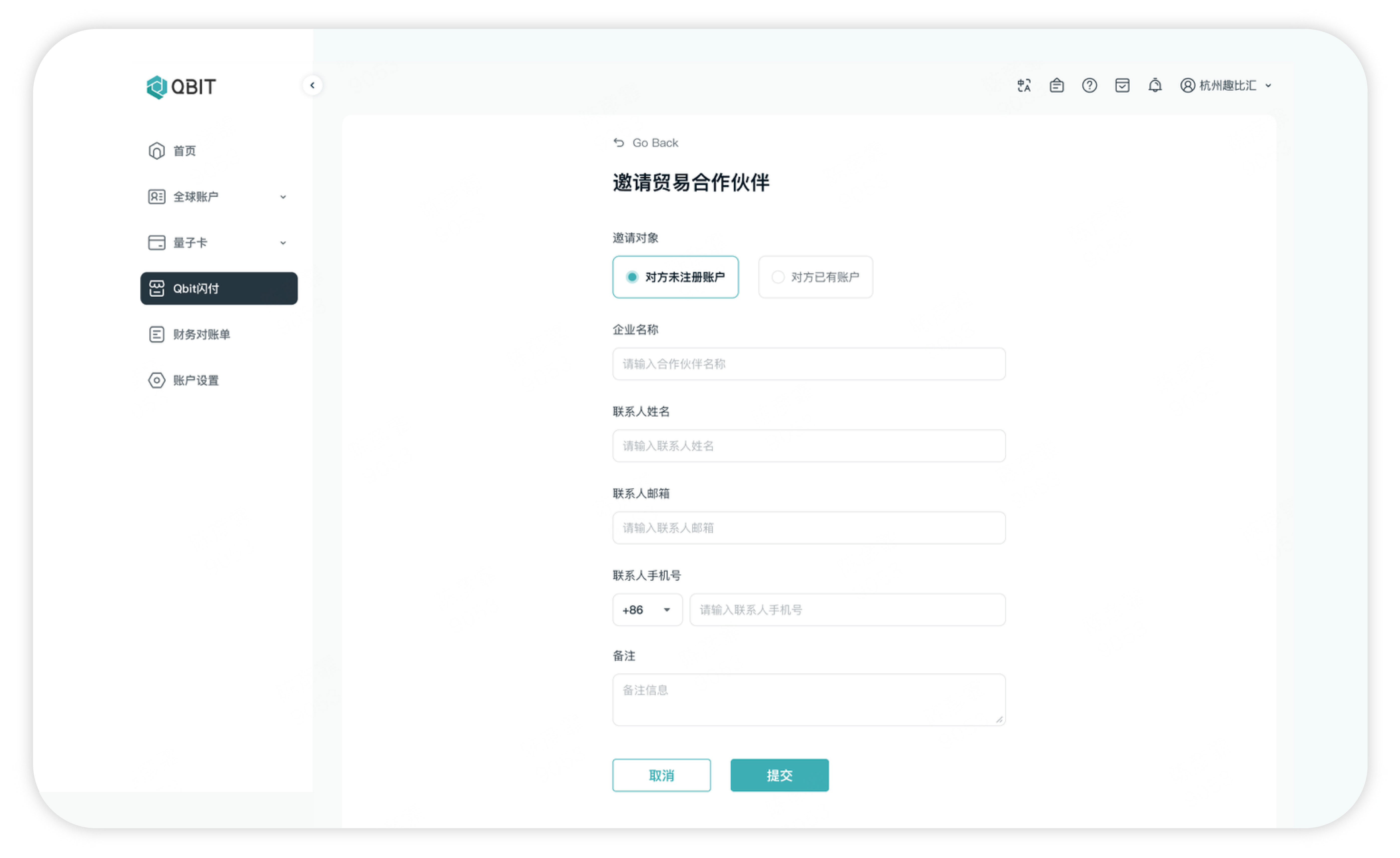Open the 杭州趣比汇 account dropdown
1400x858 pixels.
click(1227, 85)
